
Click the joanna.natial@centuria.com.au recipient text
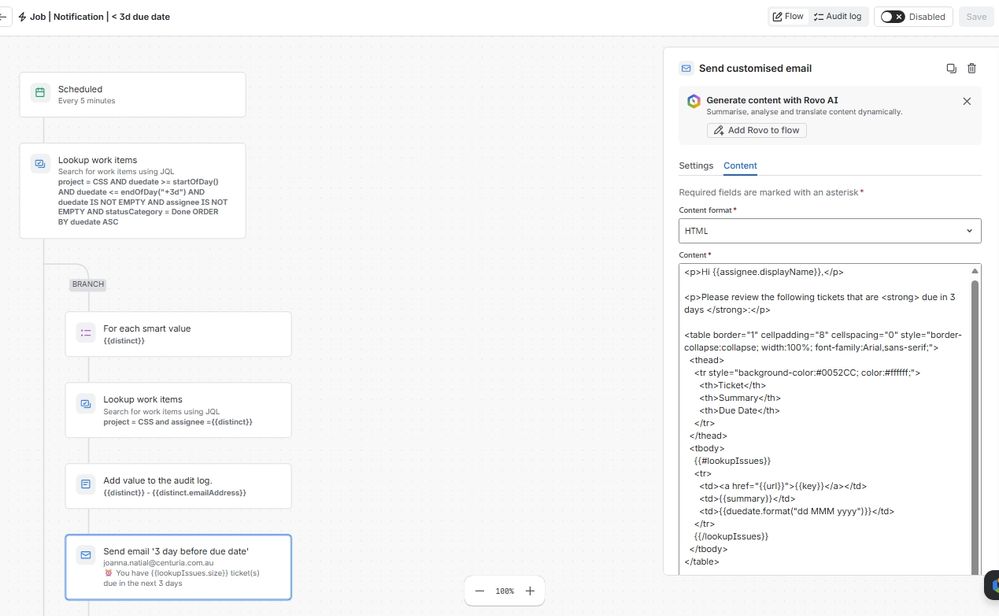click(159, 562)
